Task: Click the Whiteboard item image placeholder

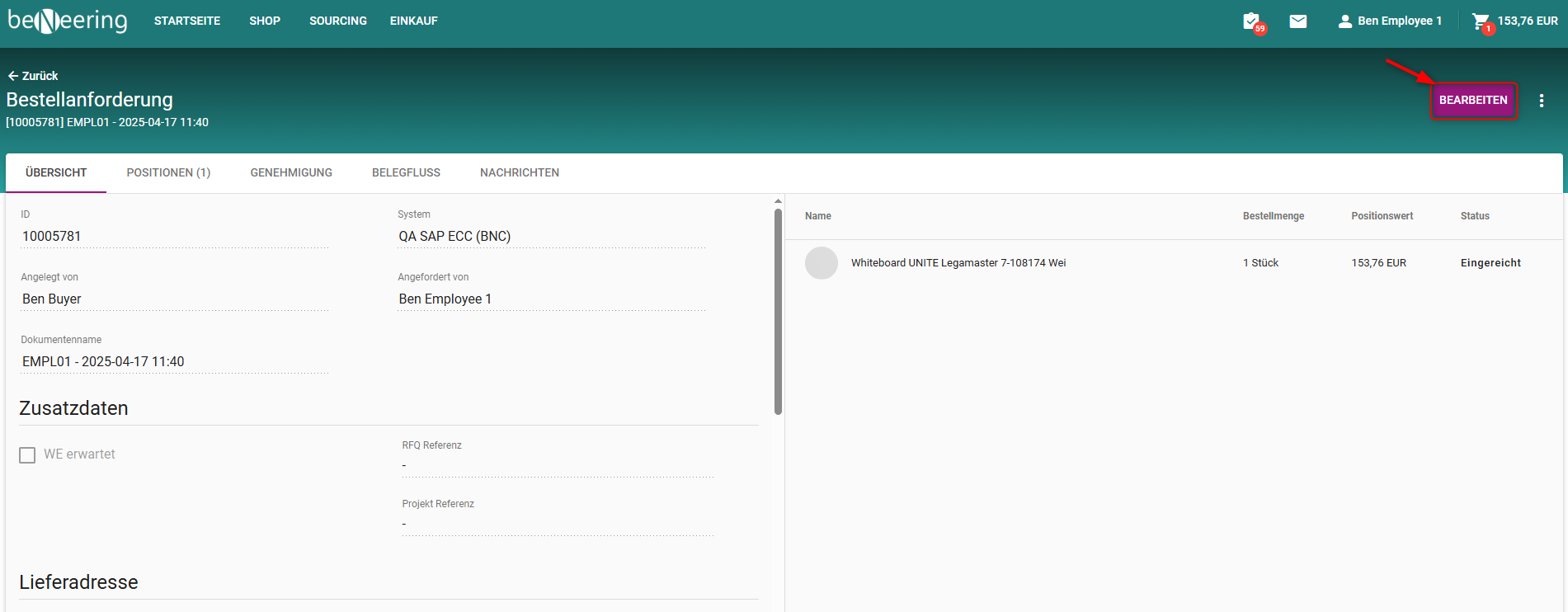Action: click(x=821, y=263)
